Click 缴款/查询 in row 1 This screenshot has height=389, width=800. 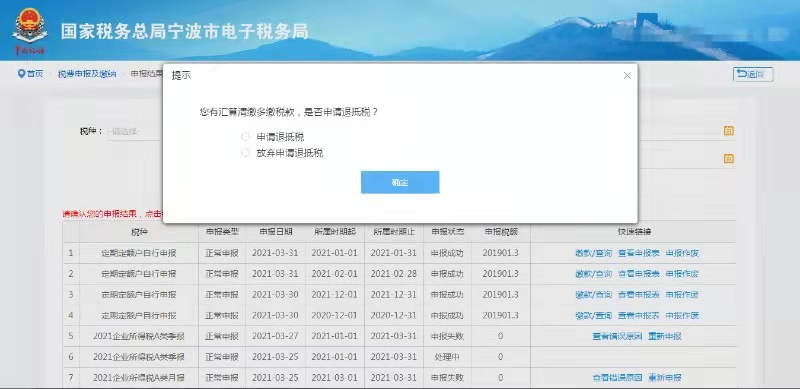[593, 253]
